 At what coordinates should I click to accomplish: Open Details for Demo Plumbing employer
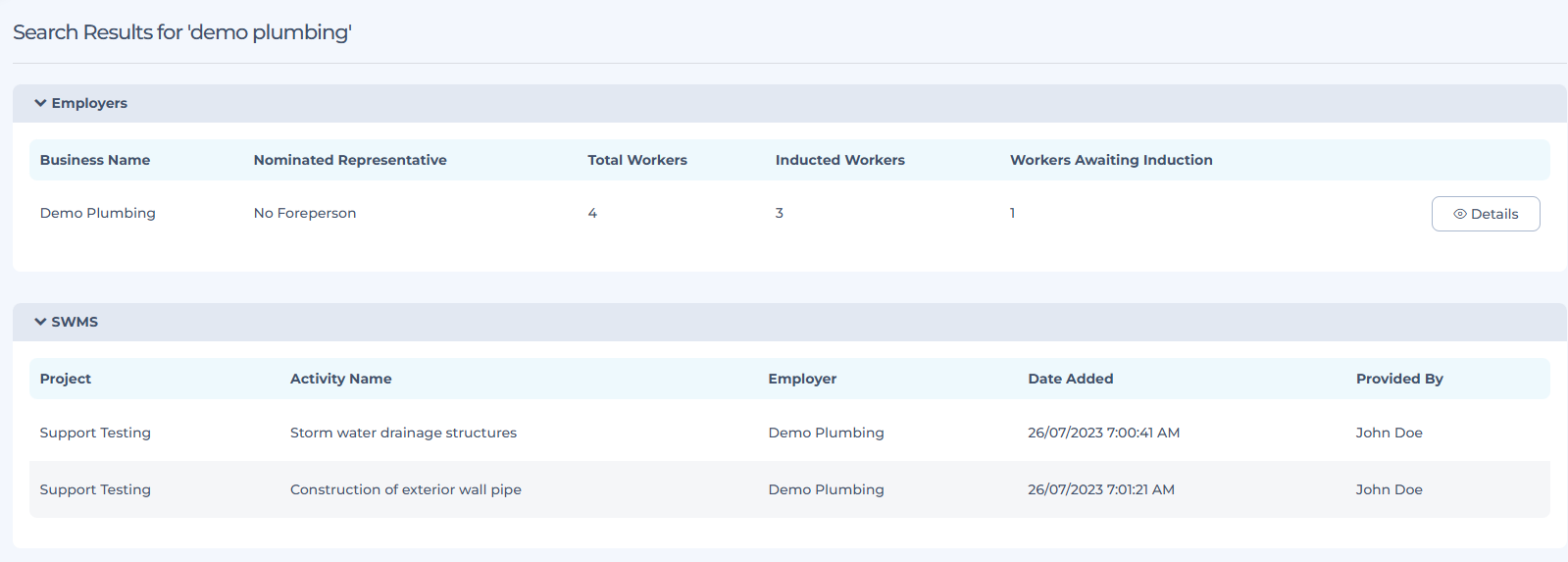coord(1485,214)
